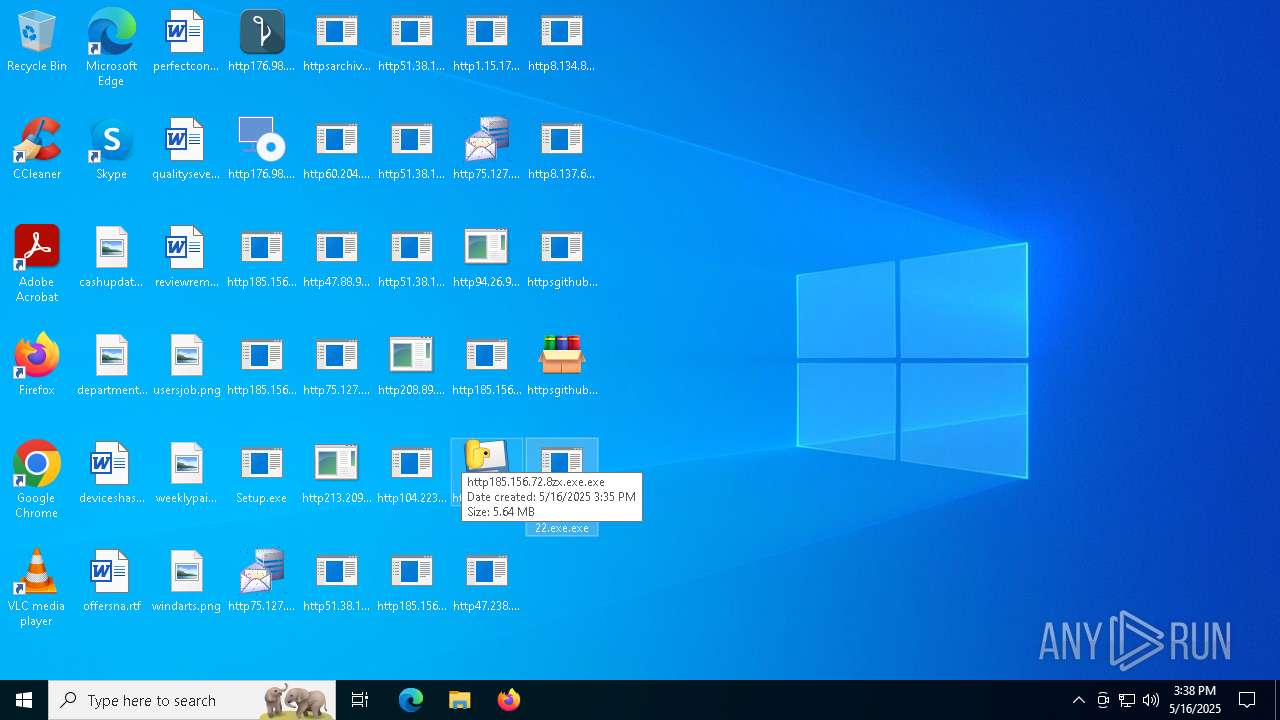Viewport: 1280px width, 720px height.
Task: Select the Skype desktop shortcut
Action: (111, 150)
